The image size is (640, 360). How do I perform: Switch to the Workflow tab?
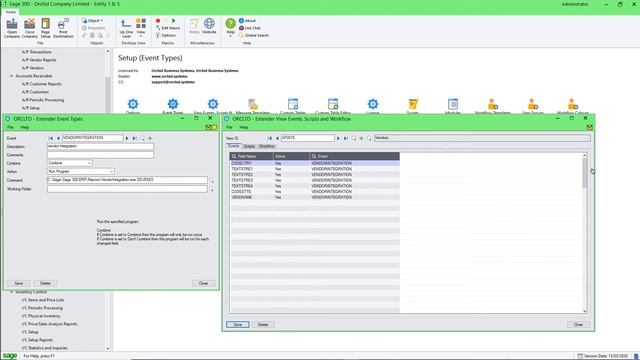pos(267,146)
